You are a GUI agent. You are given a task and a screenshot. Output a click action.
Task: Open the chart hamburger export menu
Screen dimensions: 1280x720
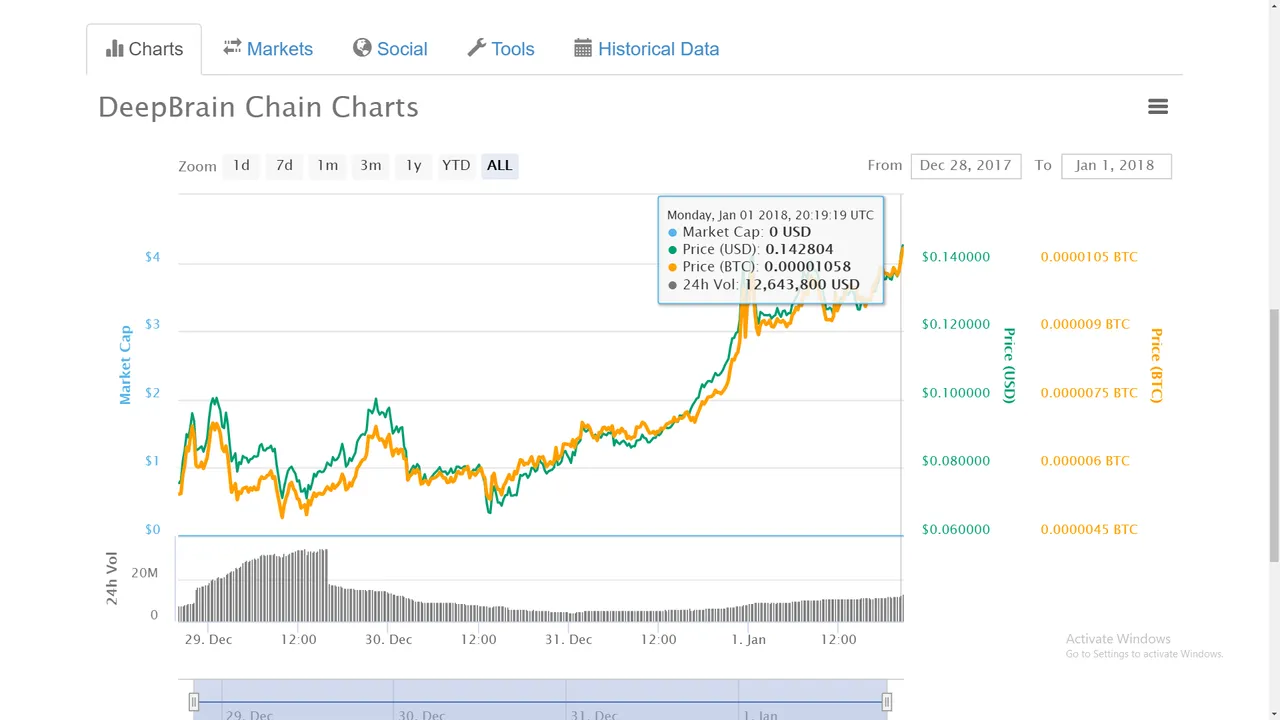[1158, 107]
